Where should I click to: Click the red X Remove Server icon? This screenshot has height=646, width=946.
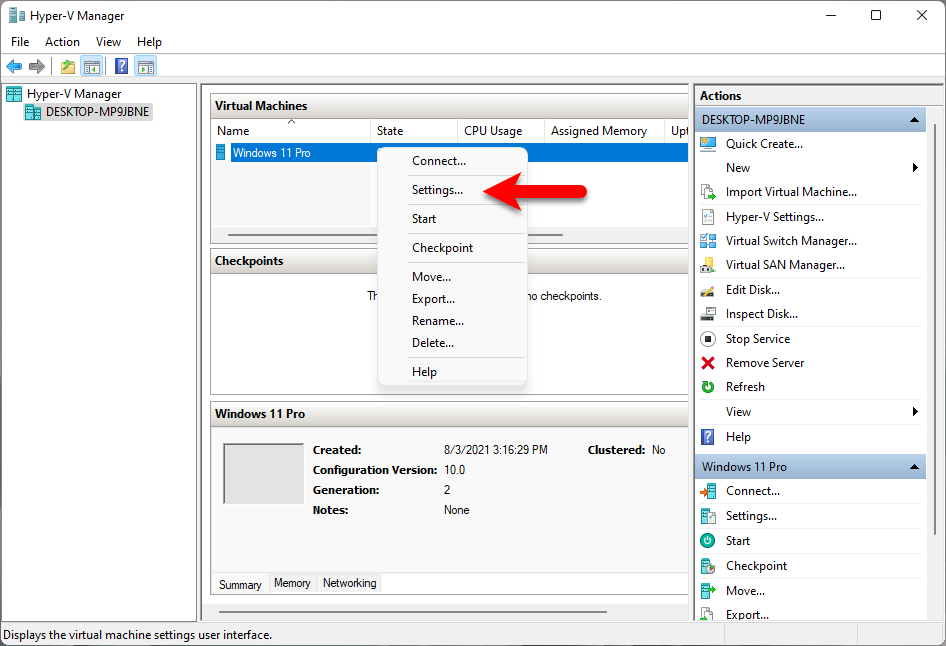(x=708, y=363)
